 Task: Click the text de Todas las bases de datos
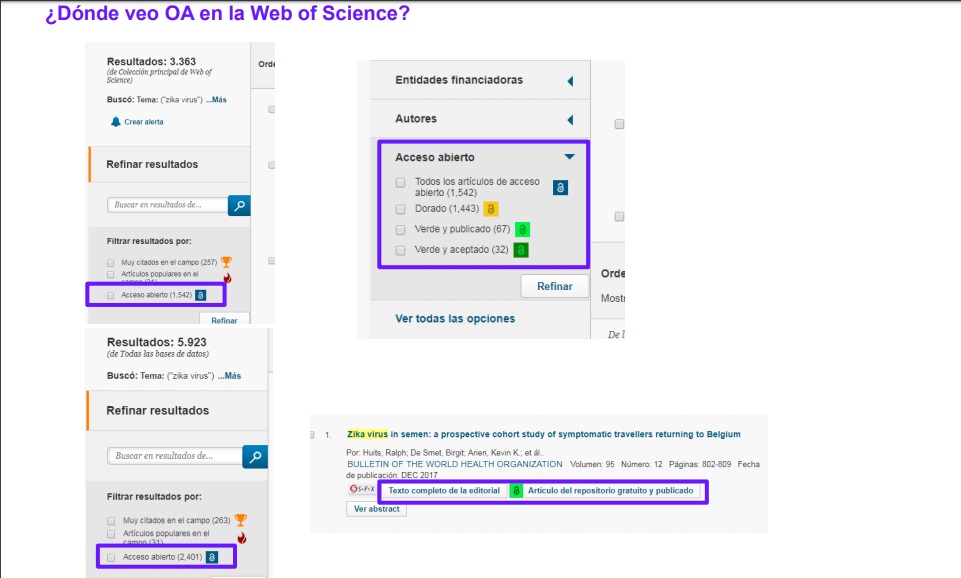(158, 354)
